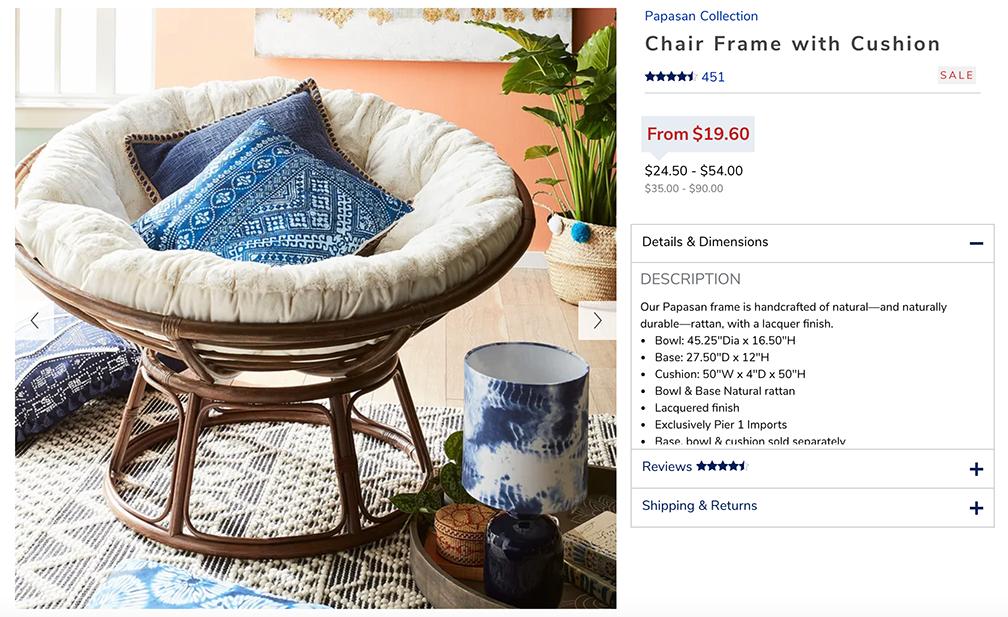This screenshot has height=617, width=1008.
Task: Click the main papasan chair product photo
Action: 316,308
